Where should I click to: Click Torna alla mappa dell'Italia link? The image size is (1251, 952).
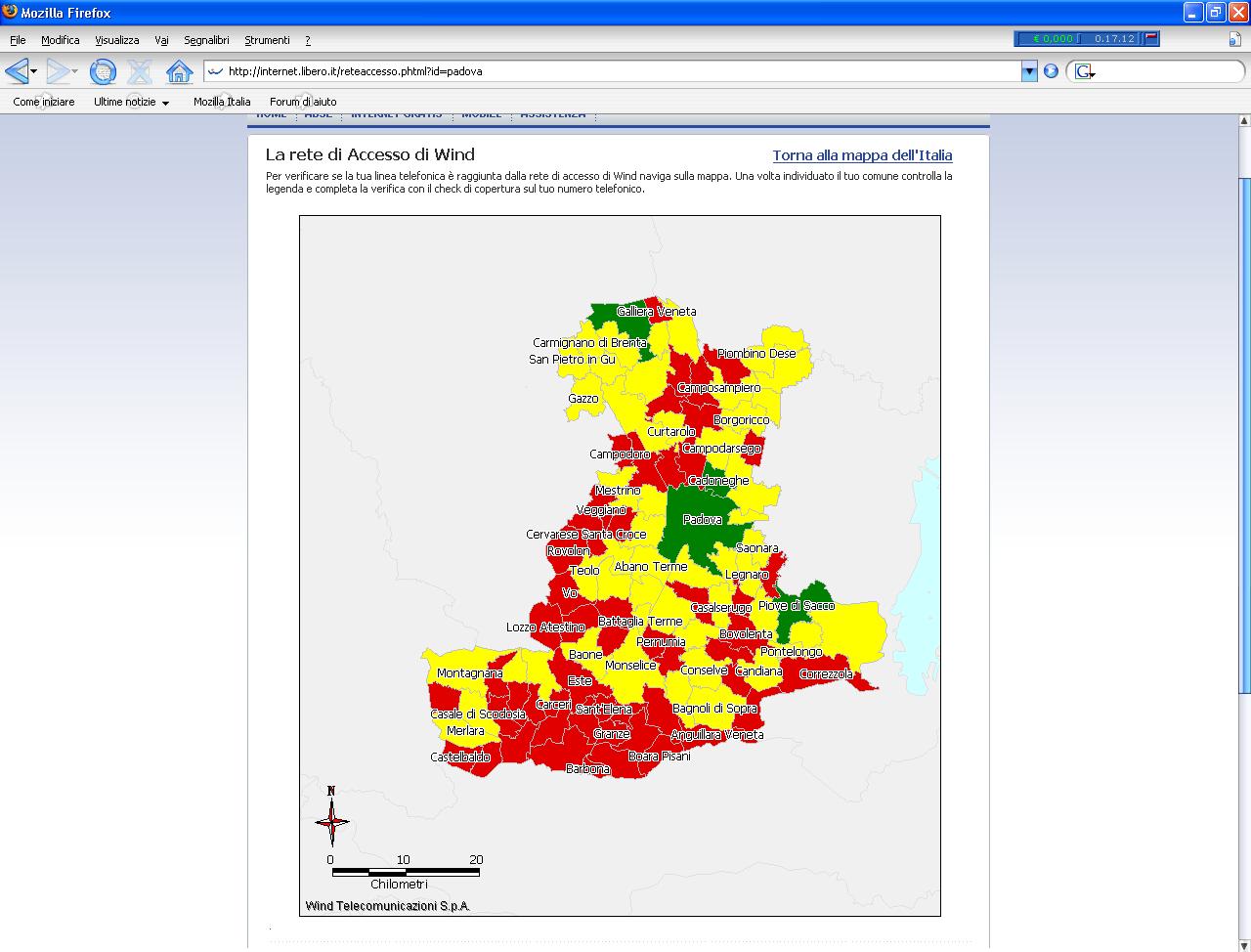click(x=862, y=155)
